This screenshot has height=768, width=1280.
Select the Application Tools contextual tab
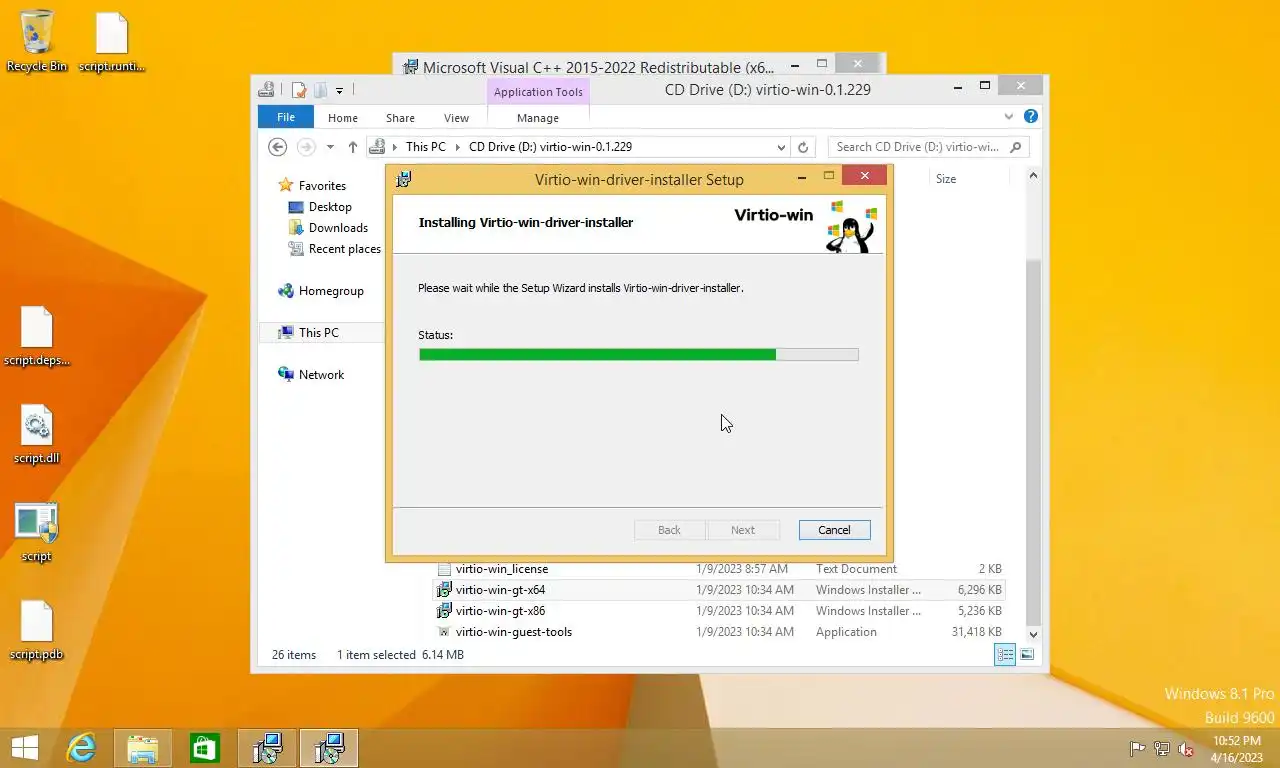click(x=538, y=92)
